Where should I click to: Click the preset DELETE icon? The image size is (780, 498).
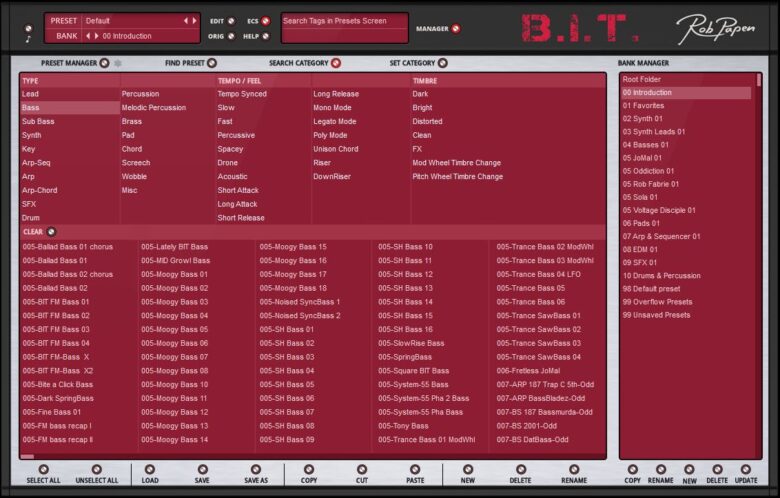[x=520, y=468]
